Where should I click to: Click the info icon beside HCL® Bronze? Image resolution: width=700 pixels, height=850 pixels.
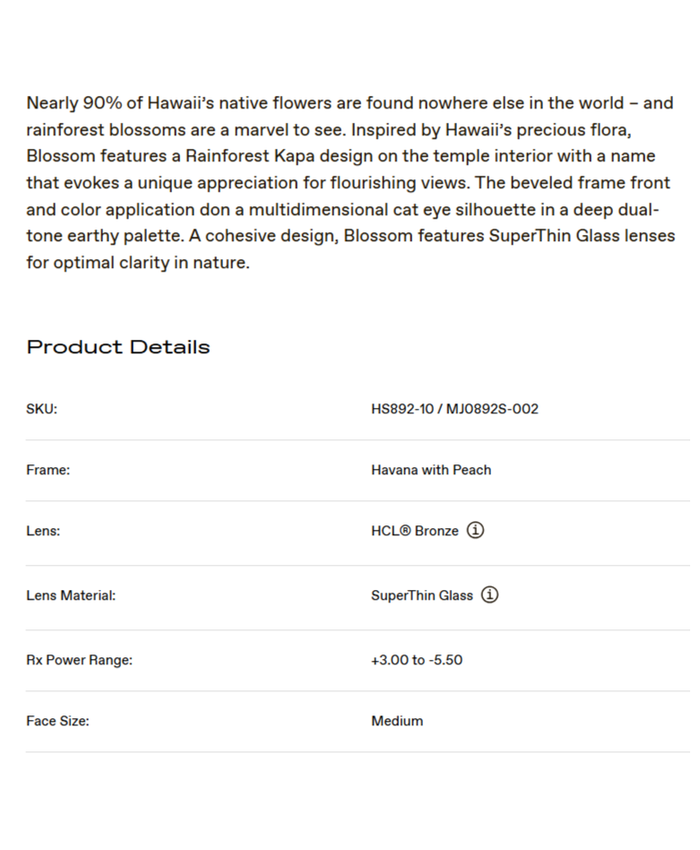pyautogui.click(x=476, y=531)
